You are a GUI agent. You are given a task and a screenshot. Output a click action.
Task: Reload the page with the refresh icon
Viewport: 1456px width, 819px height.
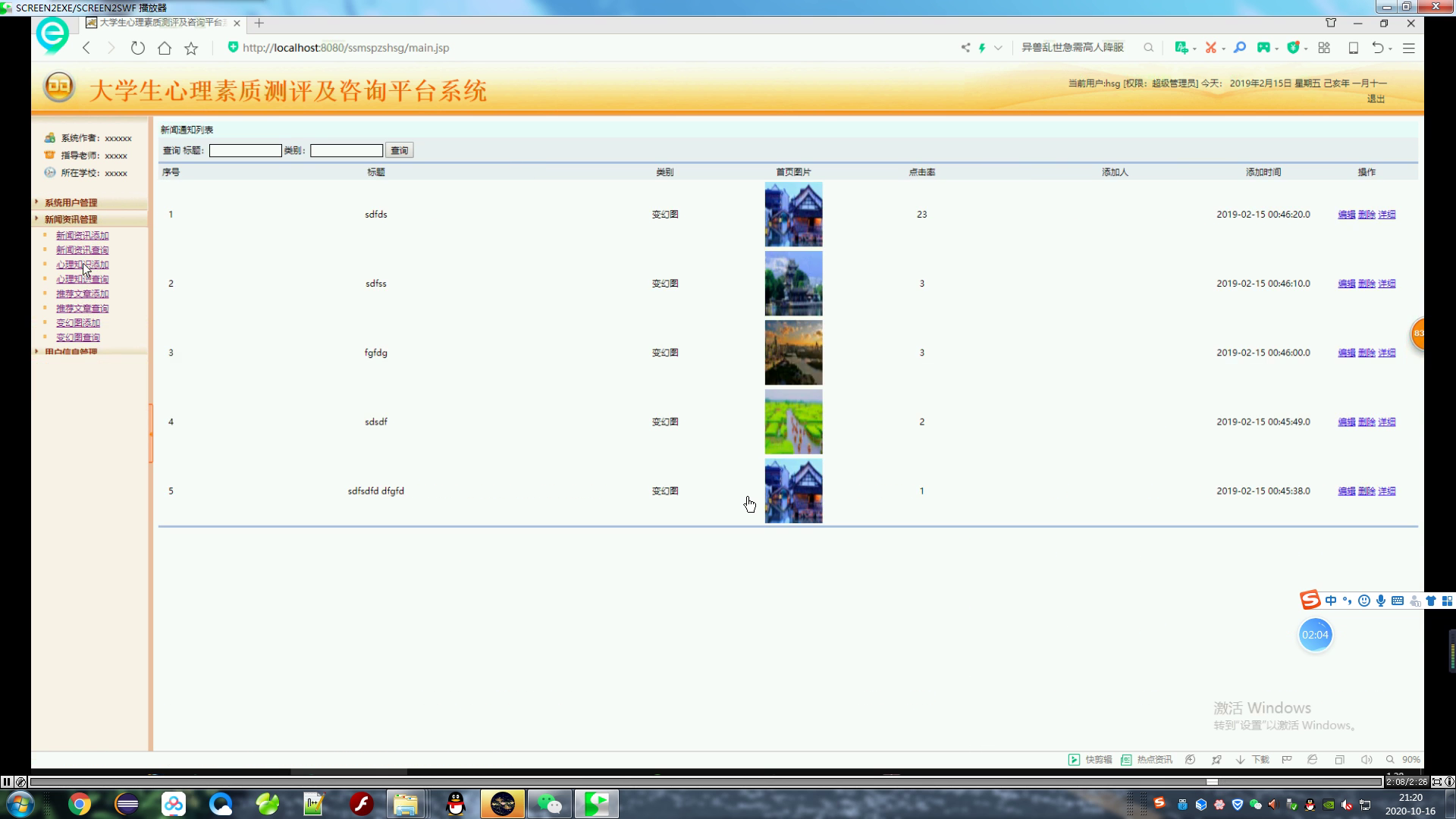click(x=137, y=48)
